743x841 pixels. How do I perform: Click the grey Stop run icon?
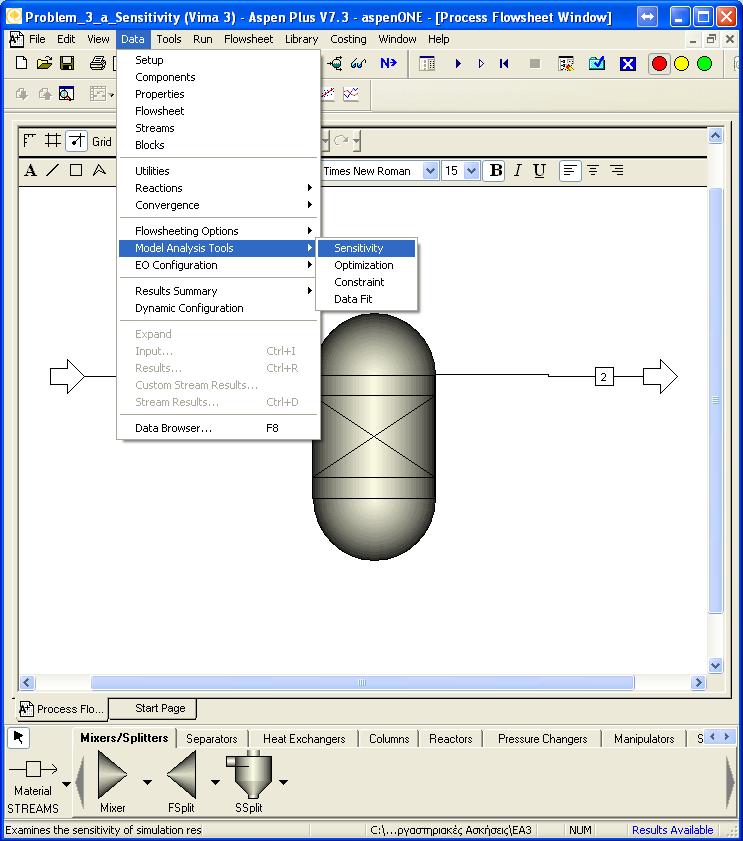pos(535,64)
